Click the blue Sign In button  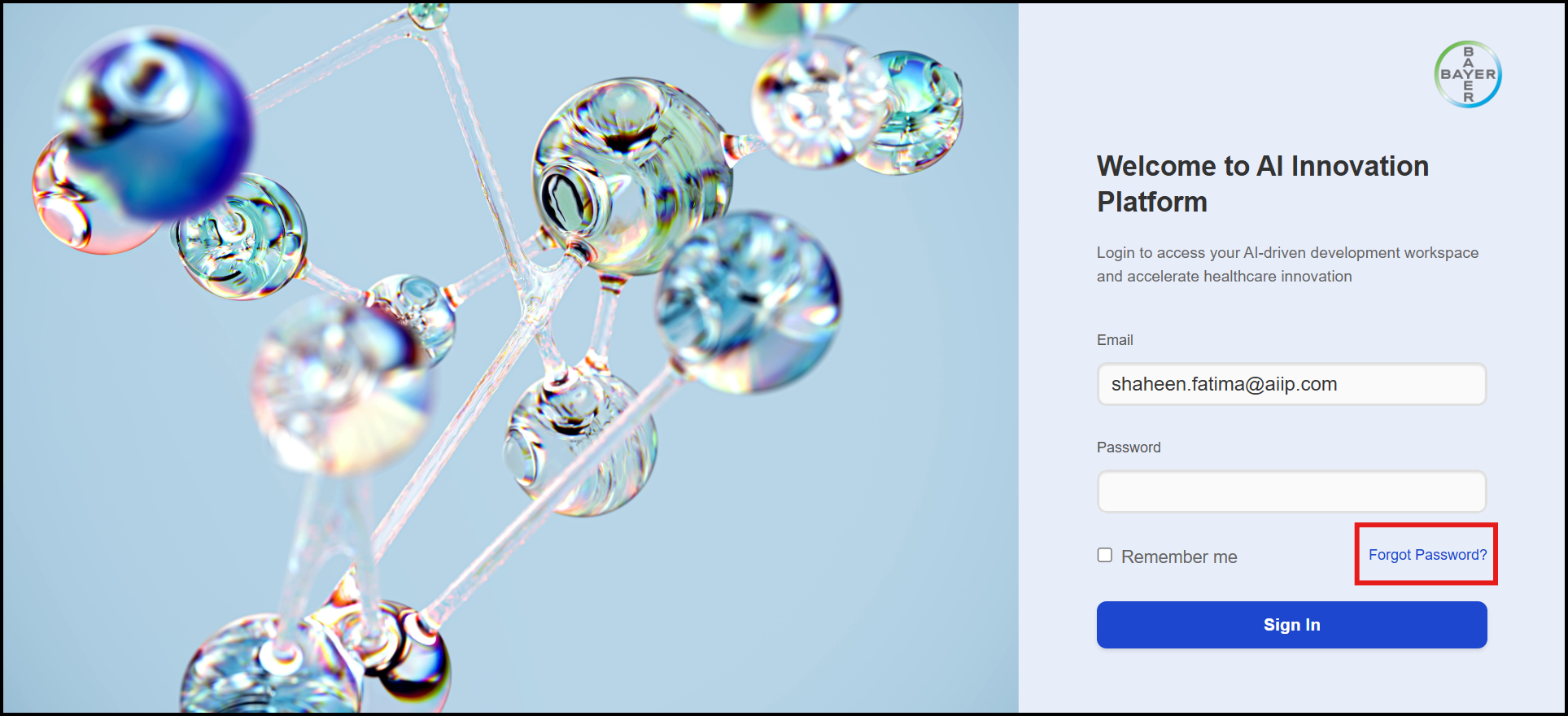(1291, 625)
